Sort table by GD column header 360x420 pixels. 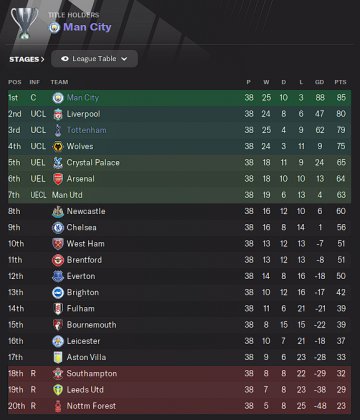coord(319,82)
